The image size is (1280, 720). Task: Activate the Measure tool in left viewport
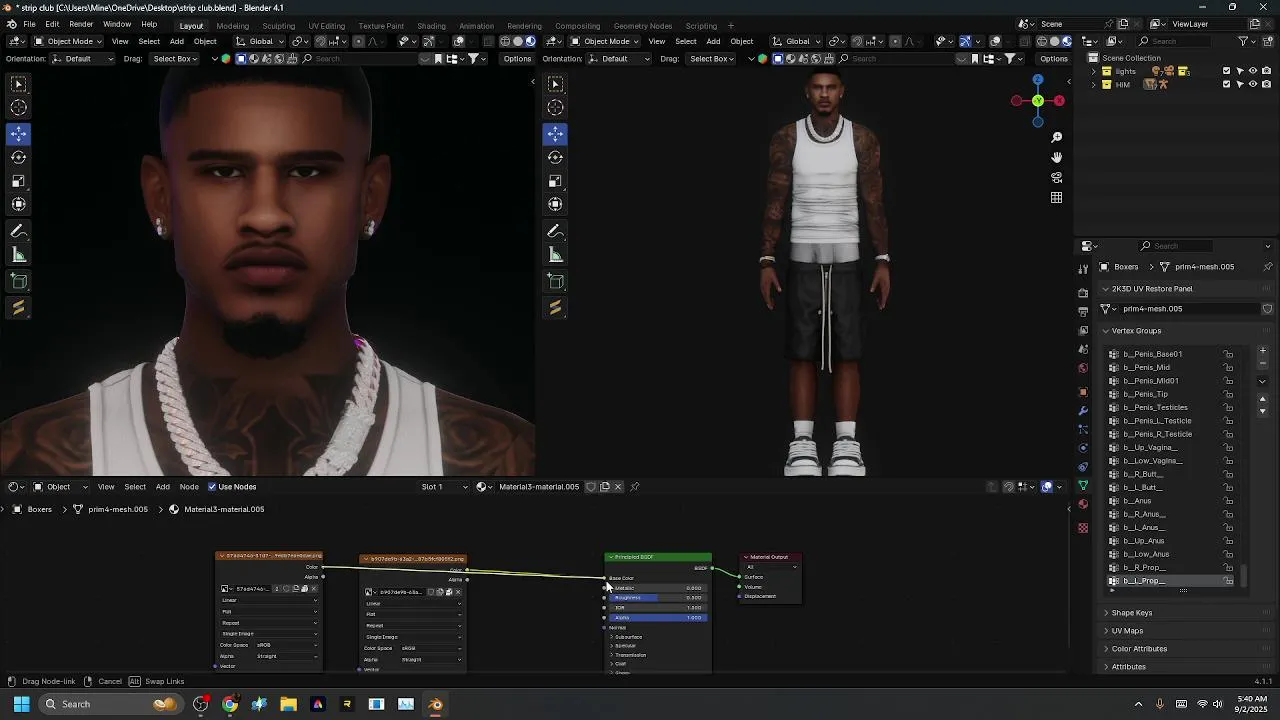pos(19,255)
